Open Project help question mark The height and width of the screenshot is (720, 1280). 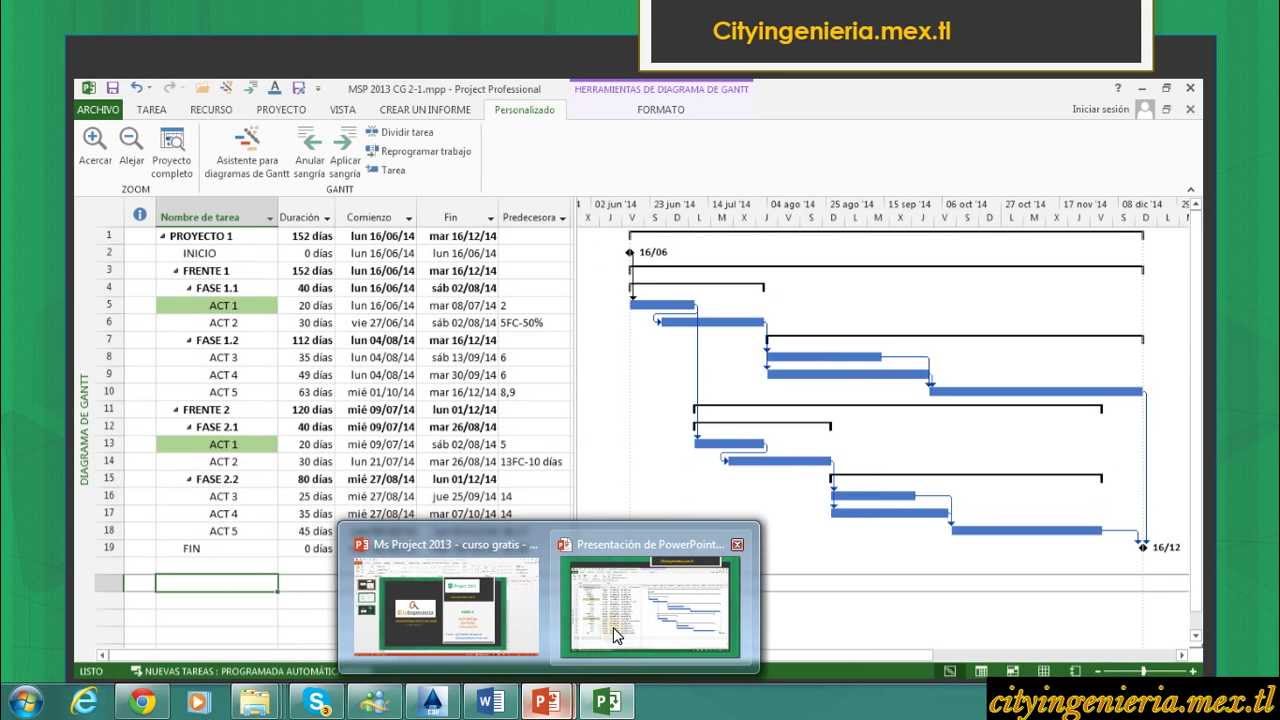point(1118,88)
